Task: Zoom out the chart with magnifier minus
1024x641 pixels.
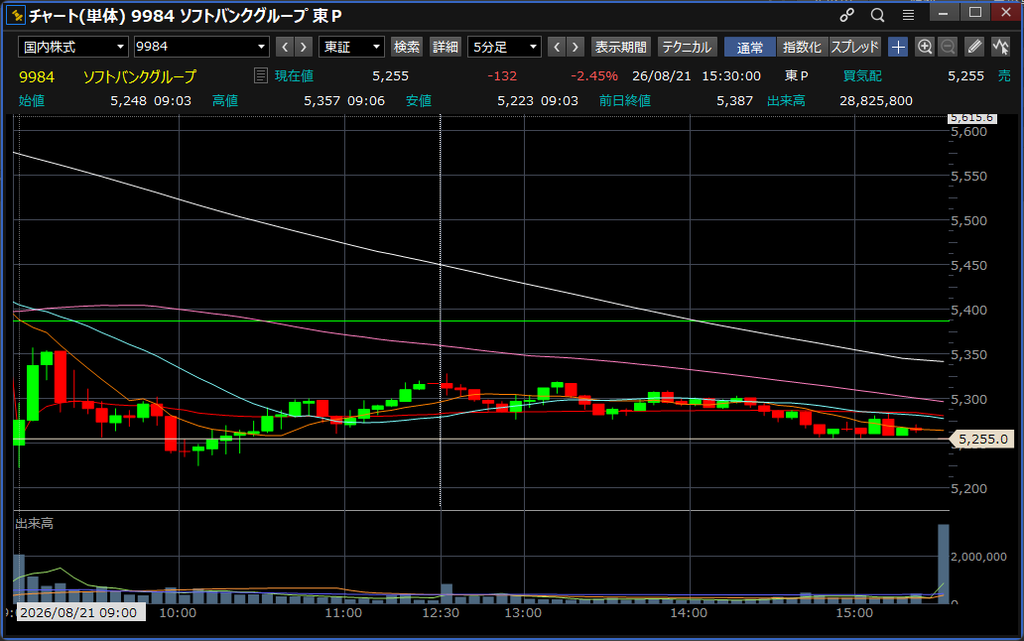Action: [948, 47]
